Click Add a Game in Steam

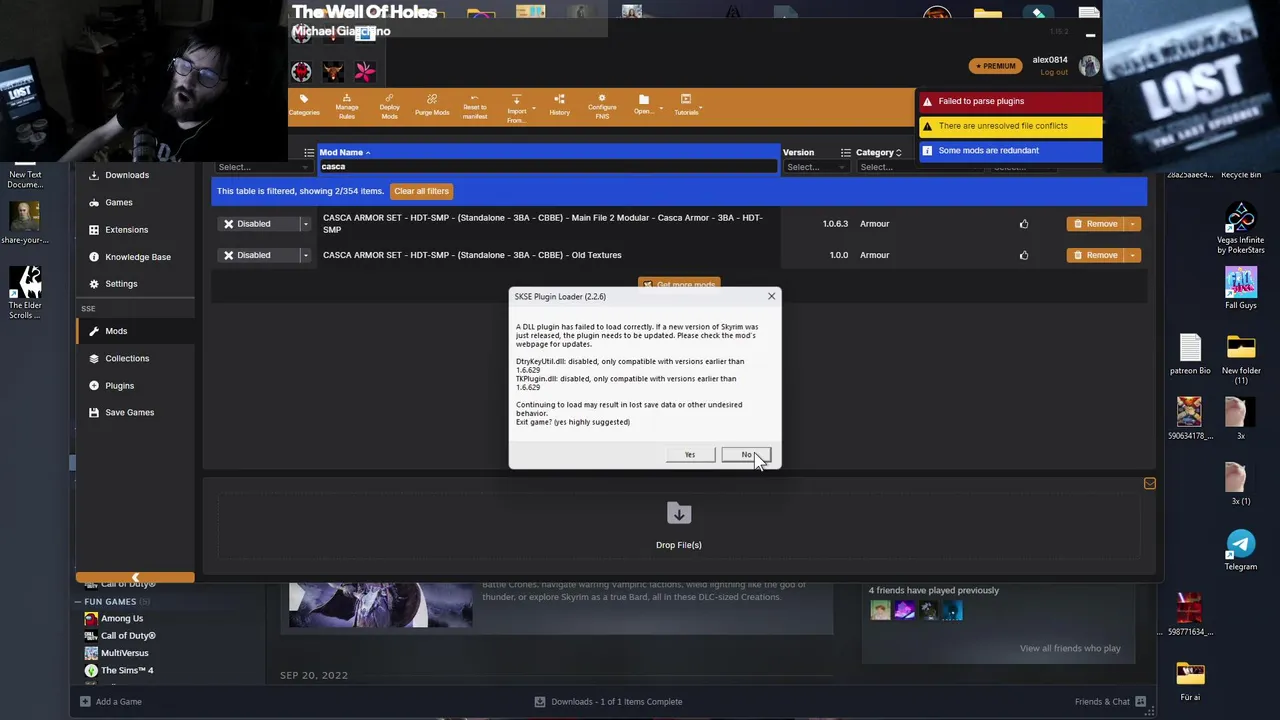pos(111,702)
